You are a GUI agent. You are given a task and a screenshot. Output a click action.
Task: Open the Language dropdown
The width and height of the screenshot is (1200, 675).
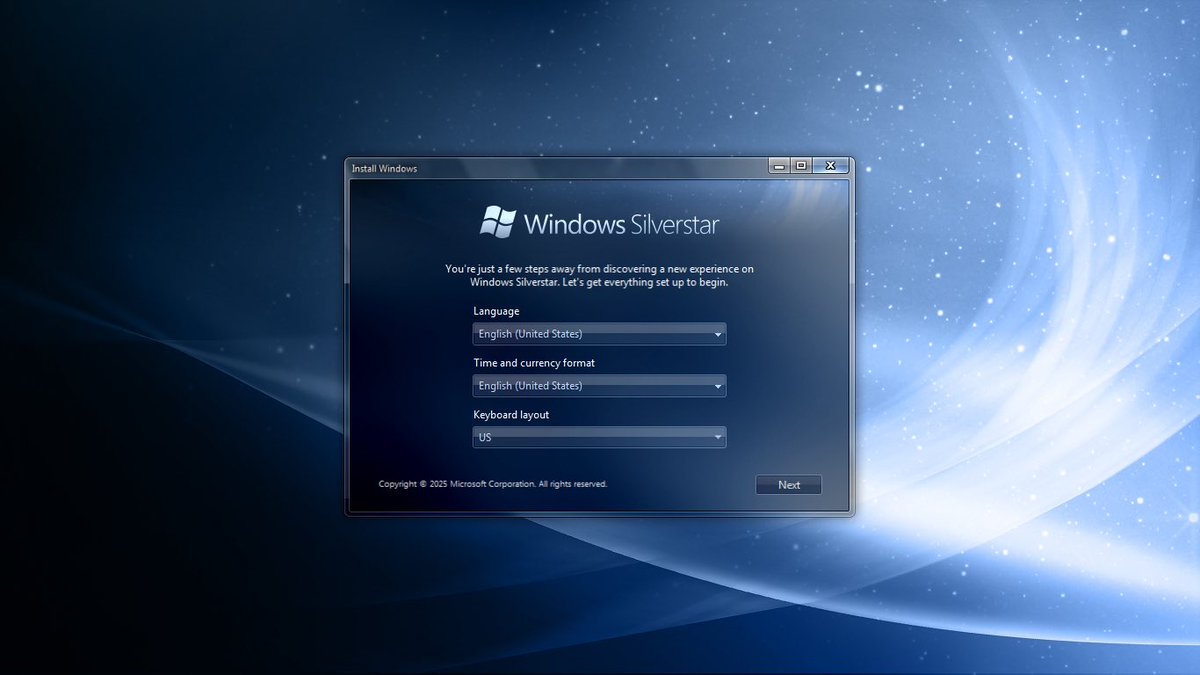click(x=599, y=334)
